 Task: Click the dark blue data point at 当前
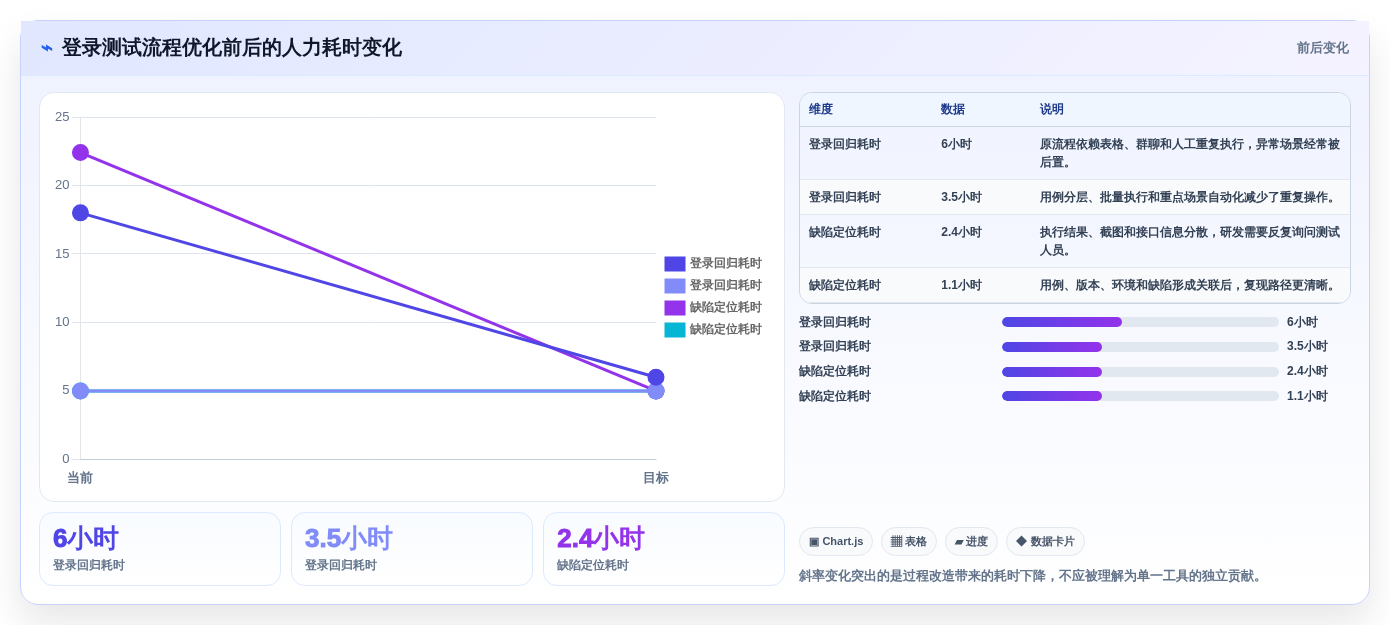[80, 213]
